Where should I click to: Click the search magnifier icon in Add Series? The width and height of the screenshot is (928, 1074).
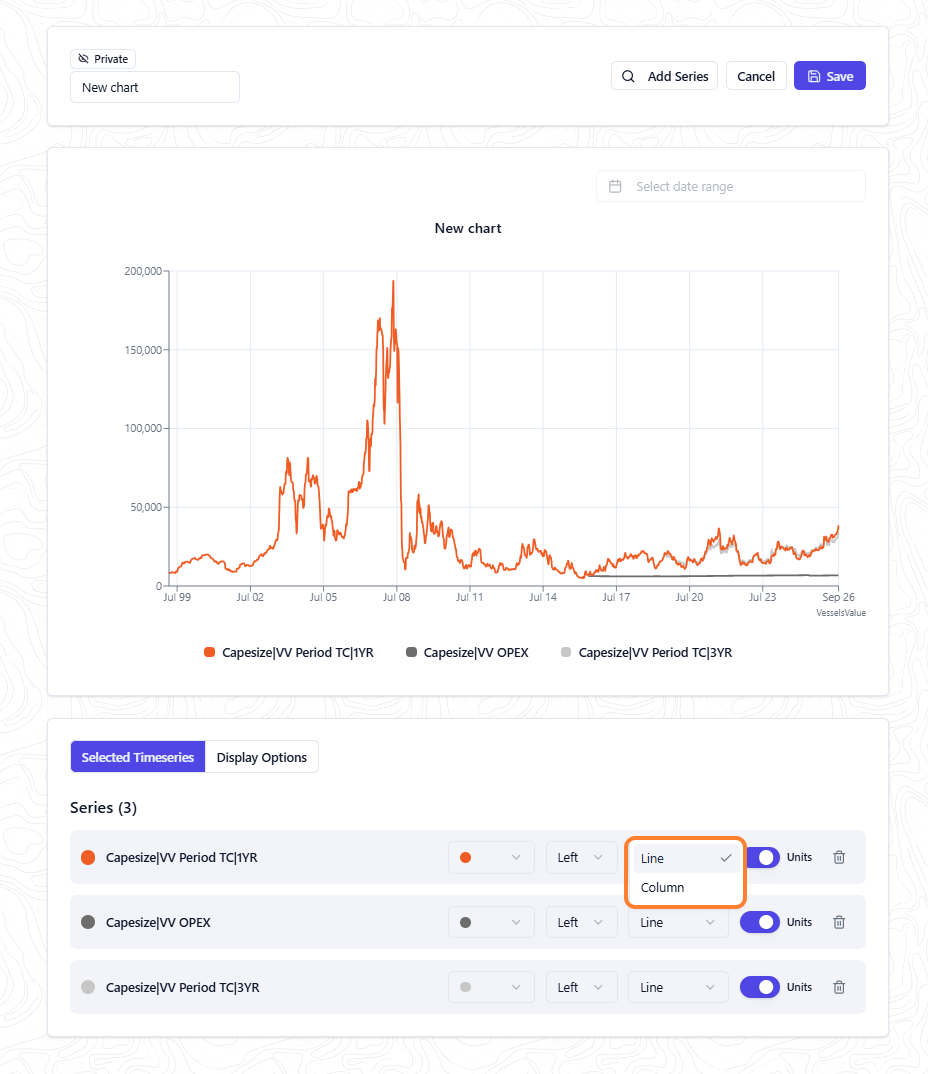(628, 76)
